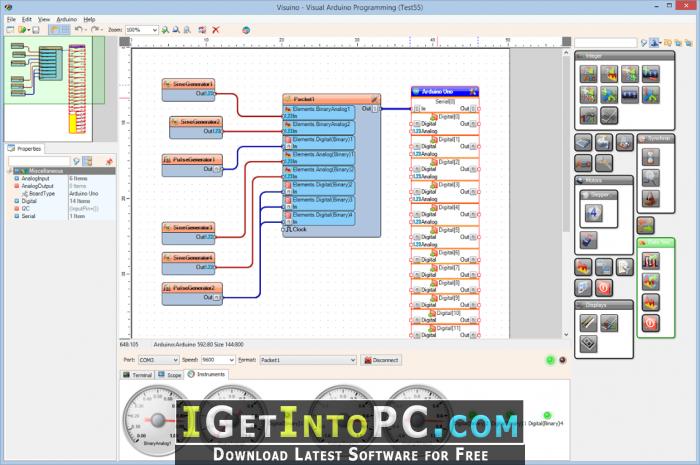Click the Out pin of PulseGenerator1
Screen dimensions: 700x465
pos(217,169)
